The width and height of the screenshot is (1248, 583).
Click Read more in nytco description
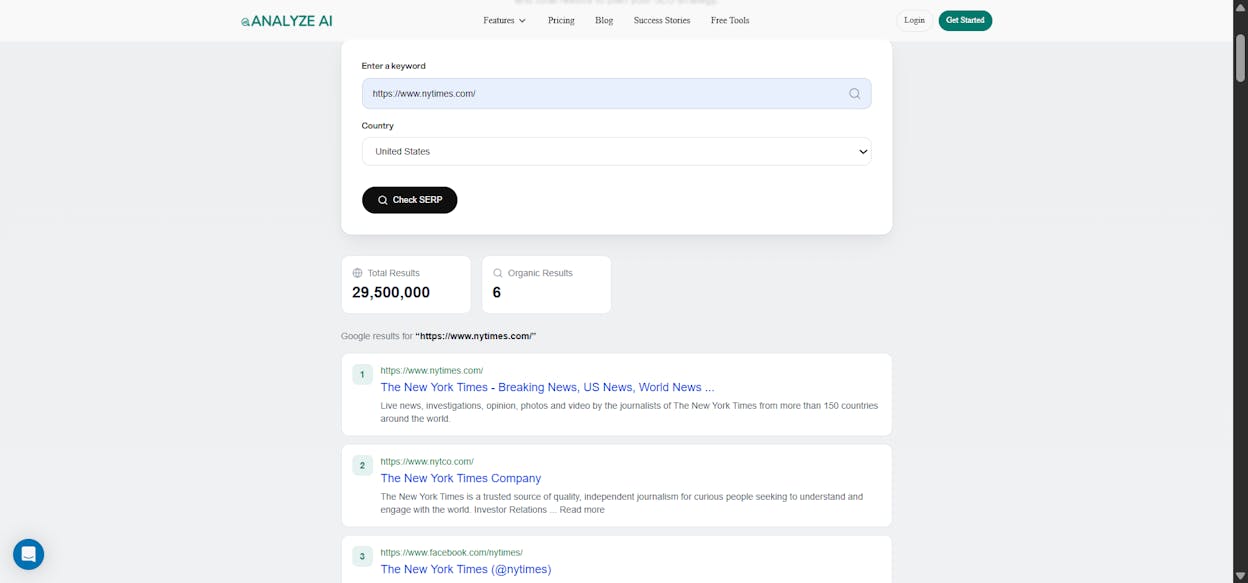coord(582,510)
